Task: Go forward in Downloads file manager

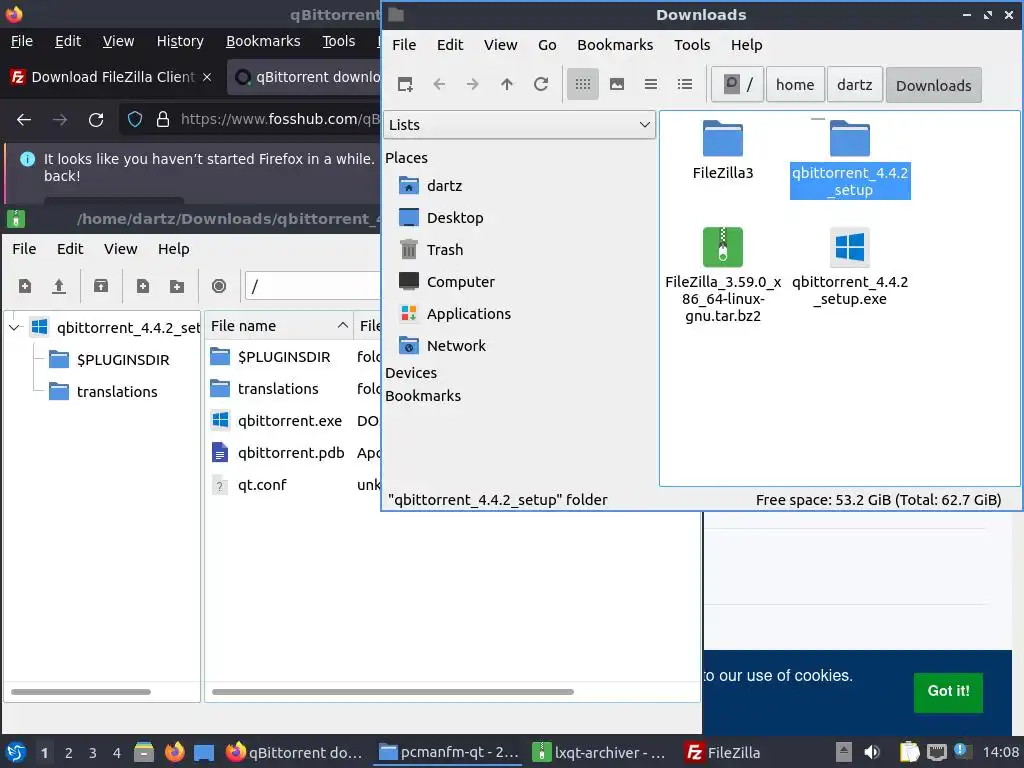Action: coord(473,84)
